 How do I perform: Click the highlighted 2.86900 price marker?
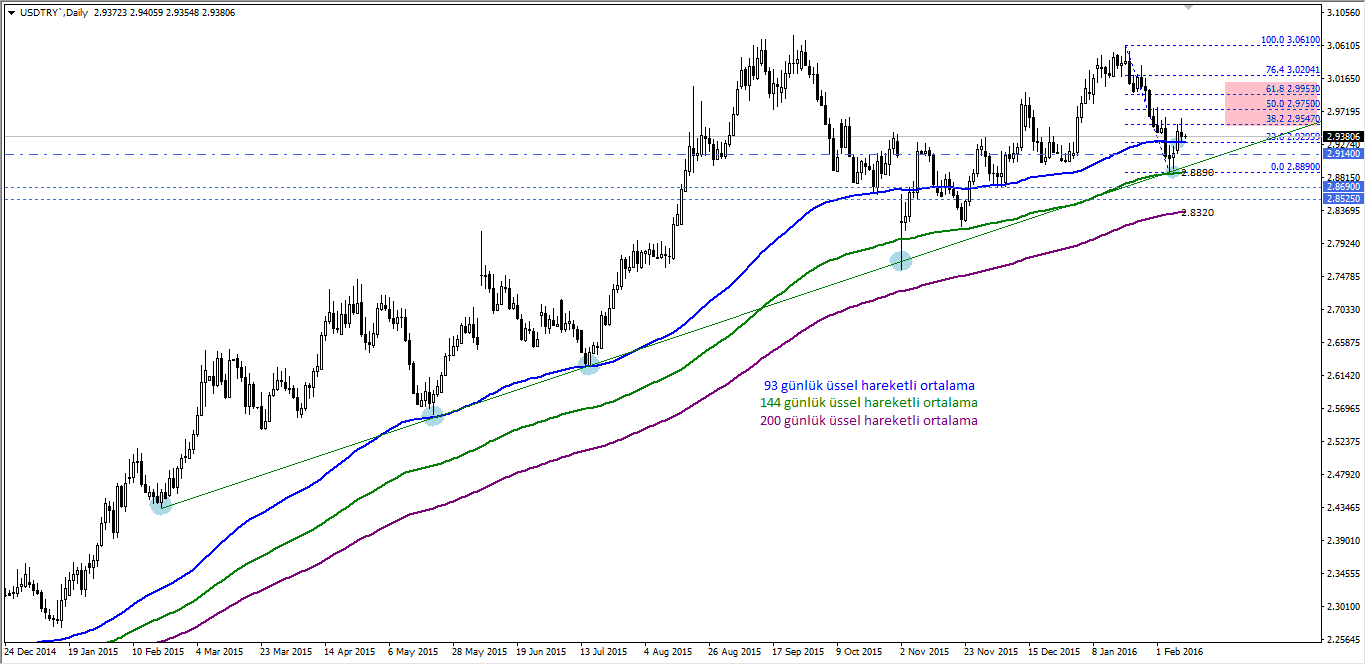tap(1343, 187)
